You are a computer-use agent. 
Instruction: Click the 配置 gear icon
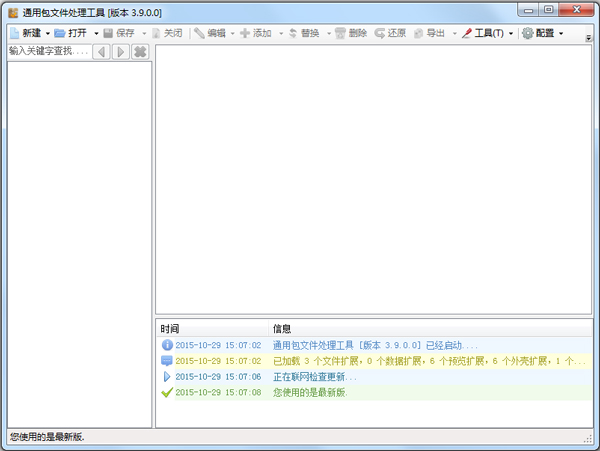click(x=527, y=33)
